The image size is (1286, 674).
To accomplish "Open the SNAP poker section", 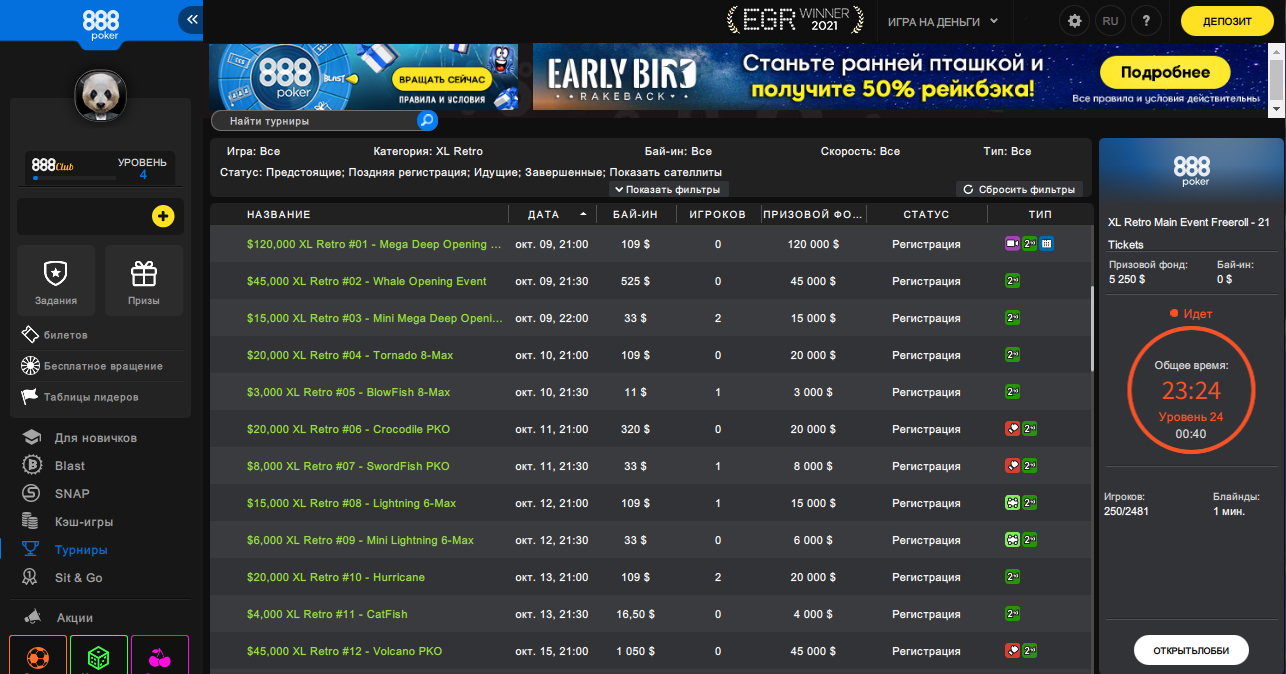I will [x=72, y=494].
